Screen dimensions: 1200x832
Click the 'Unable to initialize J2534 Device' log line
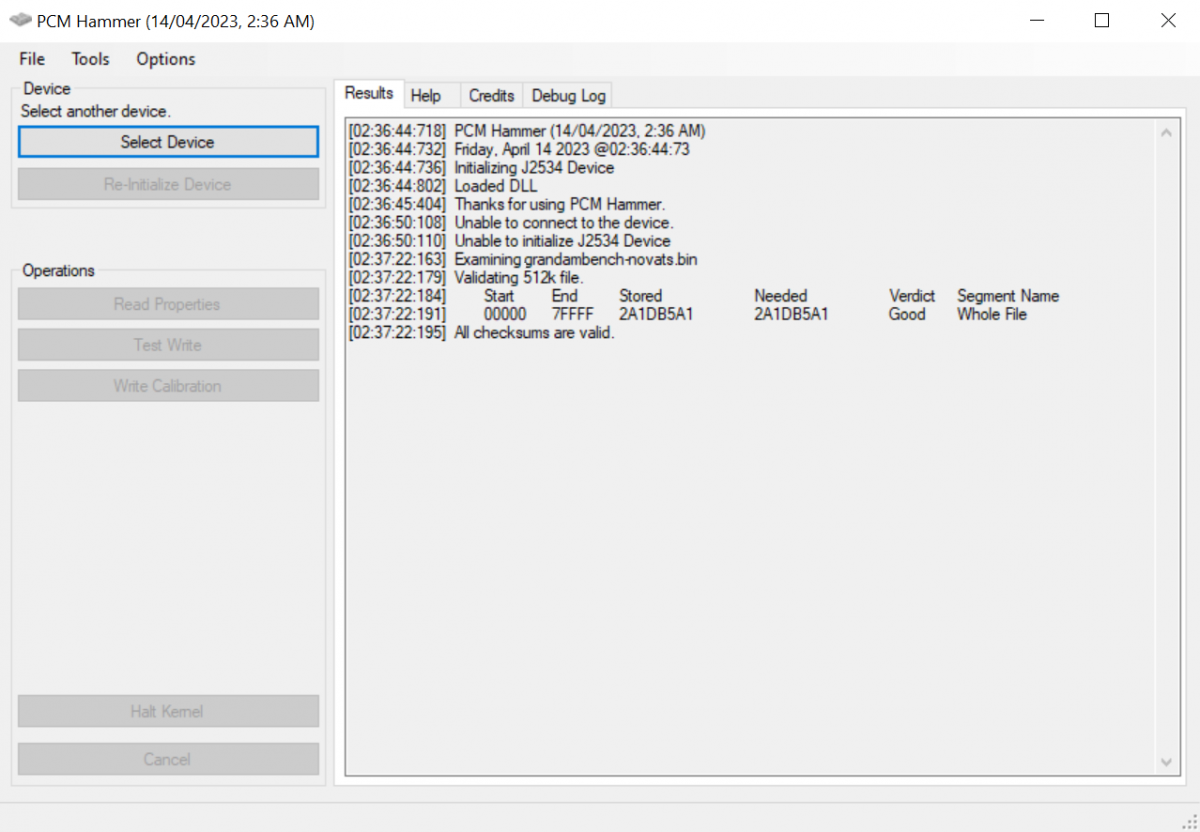click(x=509, y=241)
